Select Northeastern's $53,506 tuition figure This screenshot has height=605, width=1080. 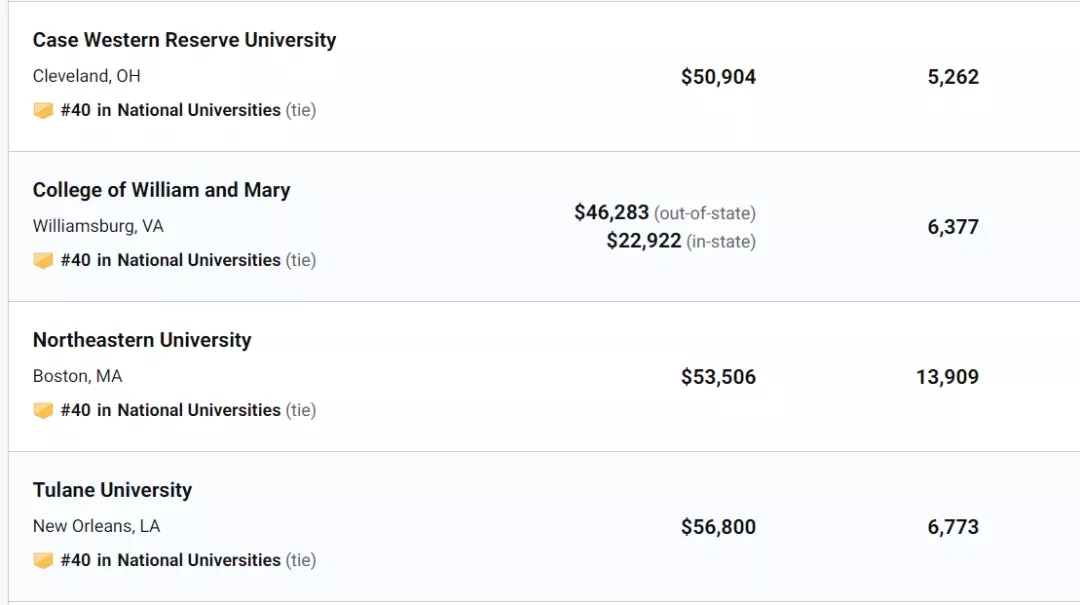[x=718, y=377]
